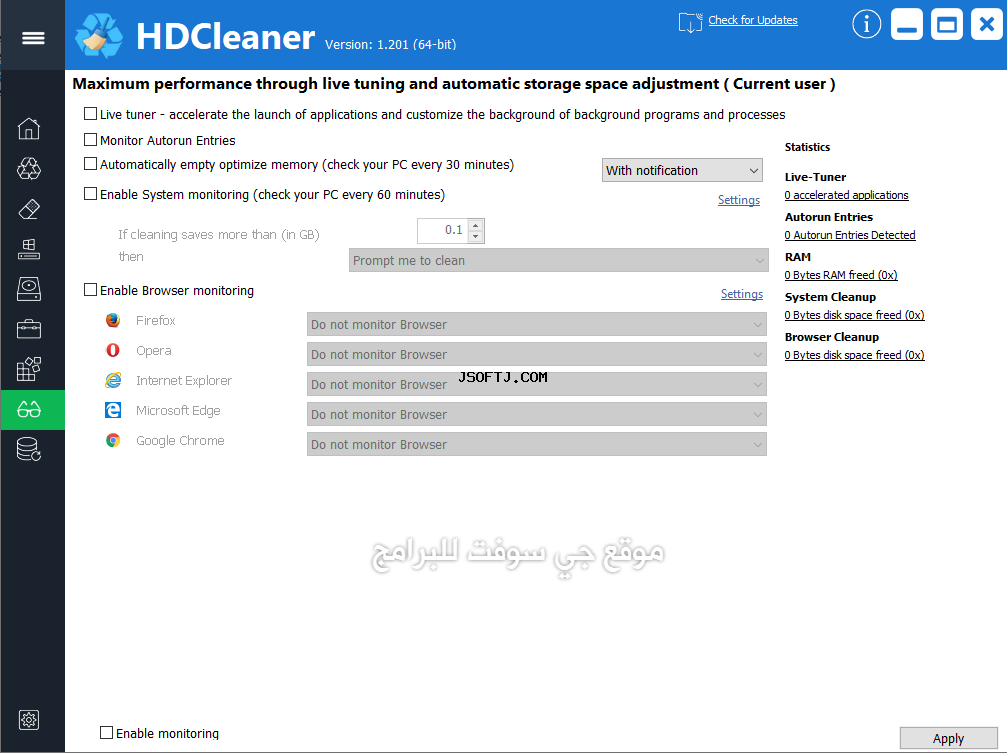Image resolution: width=1007 pixels, height=753 pixels.
Task: Tick the Enable monitoring checkbox
Action: tap(107, 732)
